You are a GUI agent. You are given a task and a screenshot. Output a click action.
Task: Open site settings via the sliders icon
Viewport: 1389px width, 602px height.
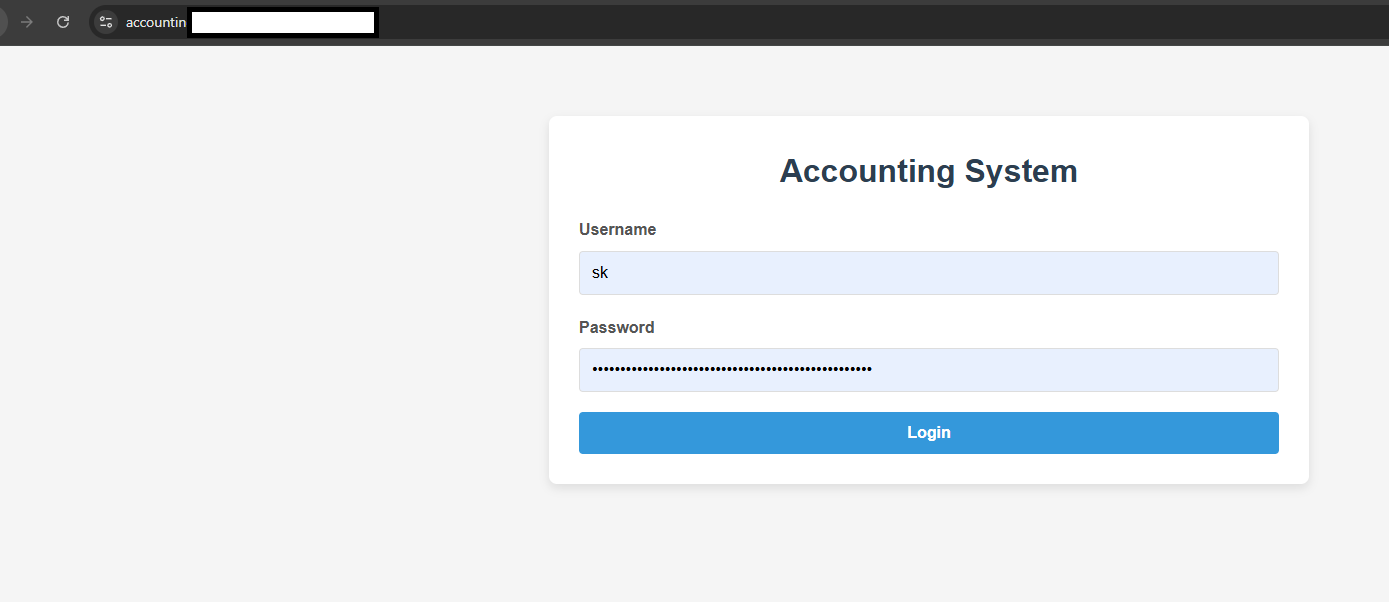point(104,21)
